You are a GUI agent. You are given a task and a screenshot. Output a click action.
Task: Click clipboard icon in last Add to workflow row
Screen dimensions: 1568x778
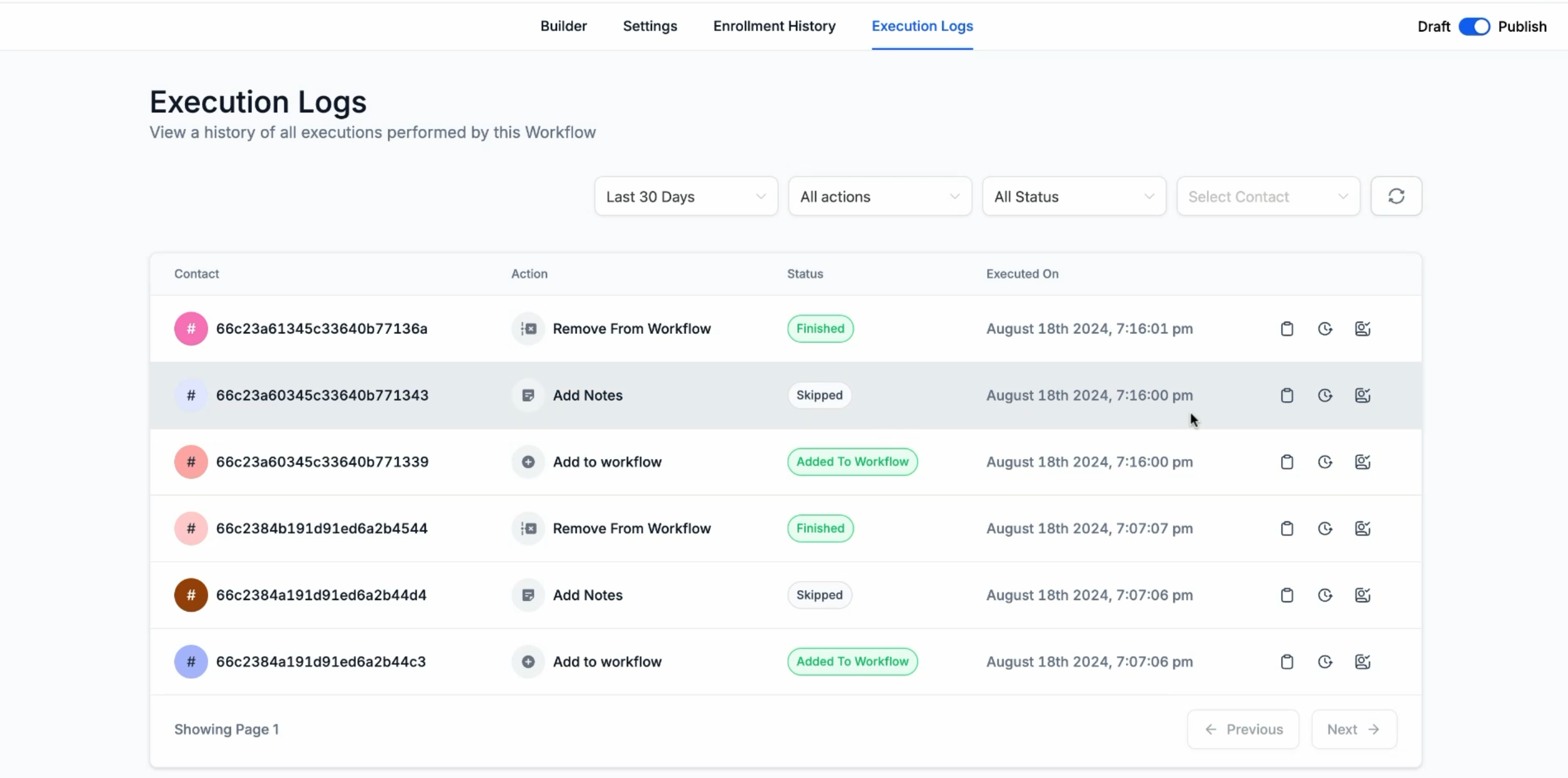pyautogui.click(x=1287, y=662)
